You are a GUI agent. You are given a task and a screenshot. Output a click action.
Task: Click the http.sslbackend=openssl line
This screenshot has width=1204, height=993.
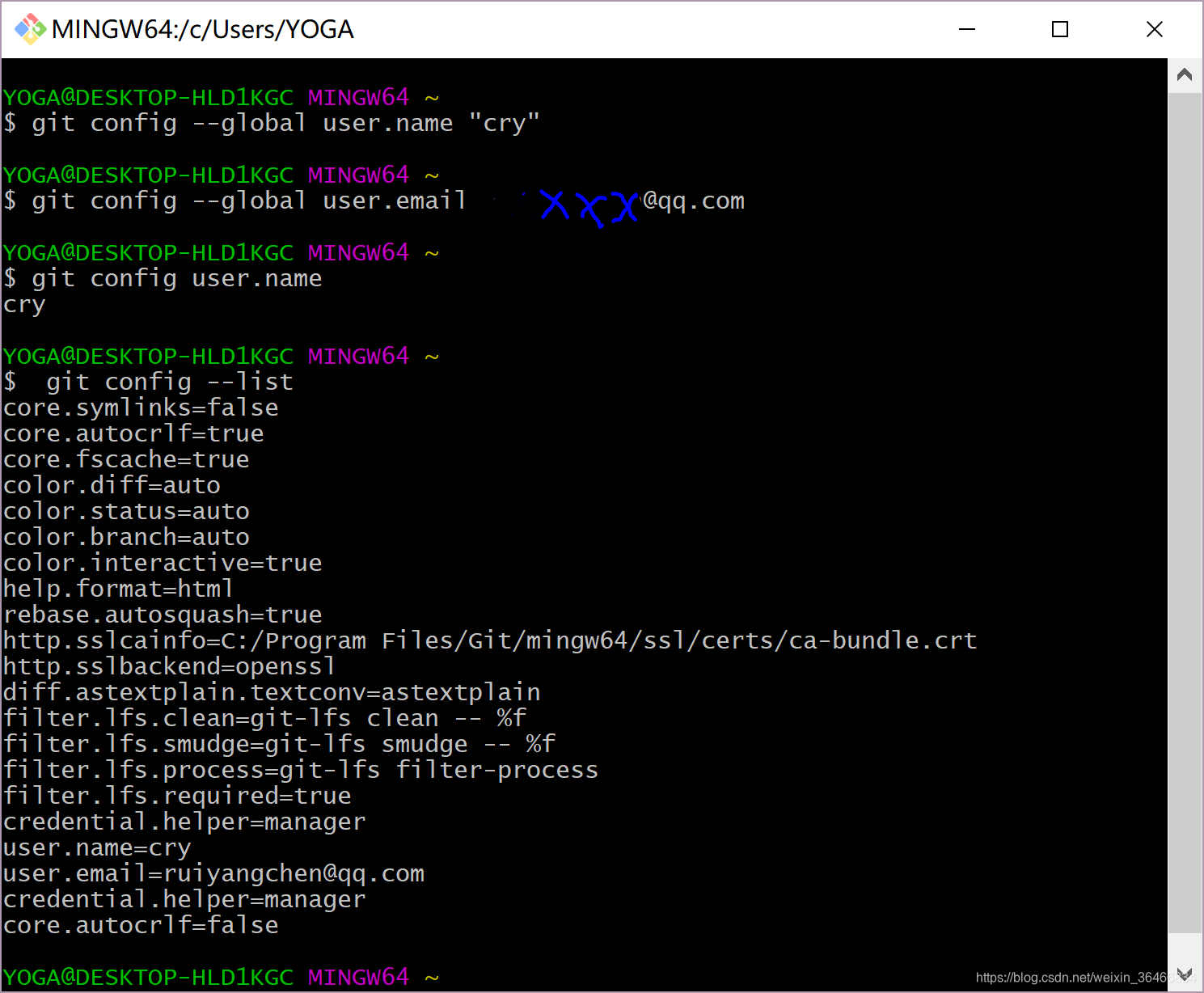tap(170, 667)
